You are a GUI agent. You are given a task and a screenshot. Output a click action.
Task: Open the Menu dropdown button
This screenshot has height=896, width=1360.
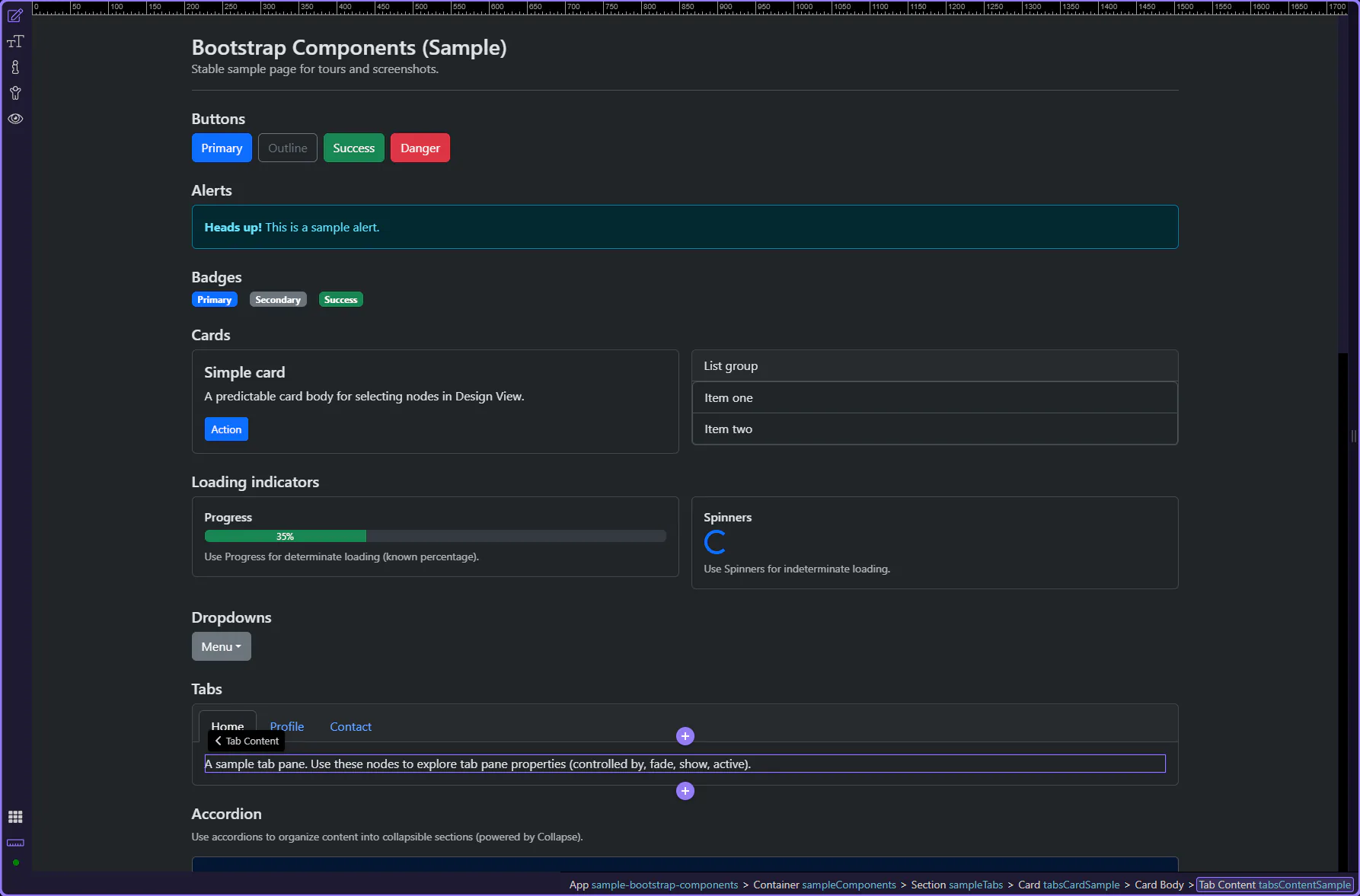[x=221, y=646]
